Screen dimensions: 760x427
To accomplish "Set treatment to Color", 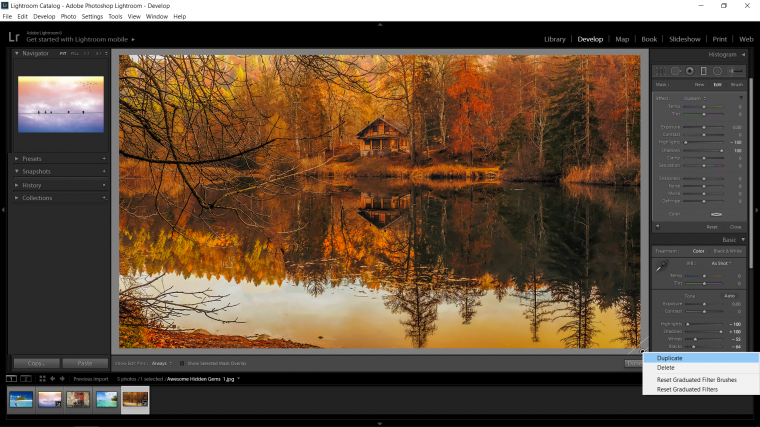I will 698,251.
